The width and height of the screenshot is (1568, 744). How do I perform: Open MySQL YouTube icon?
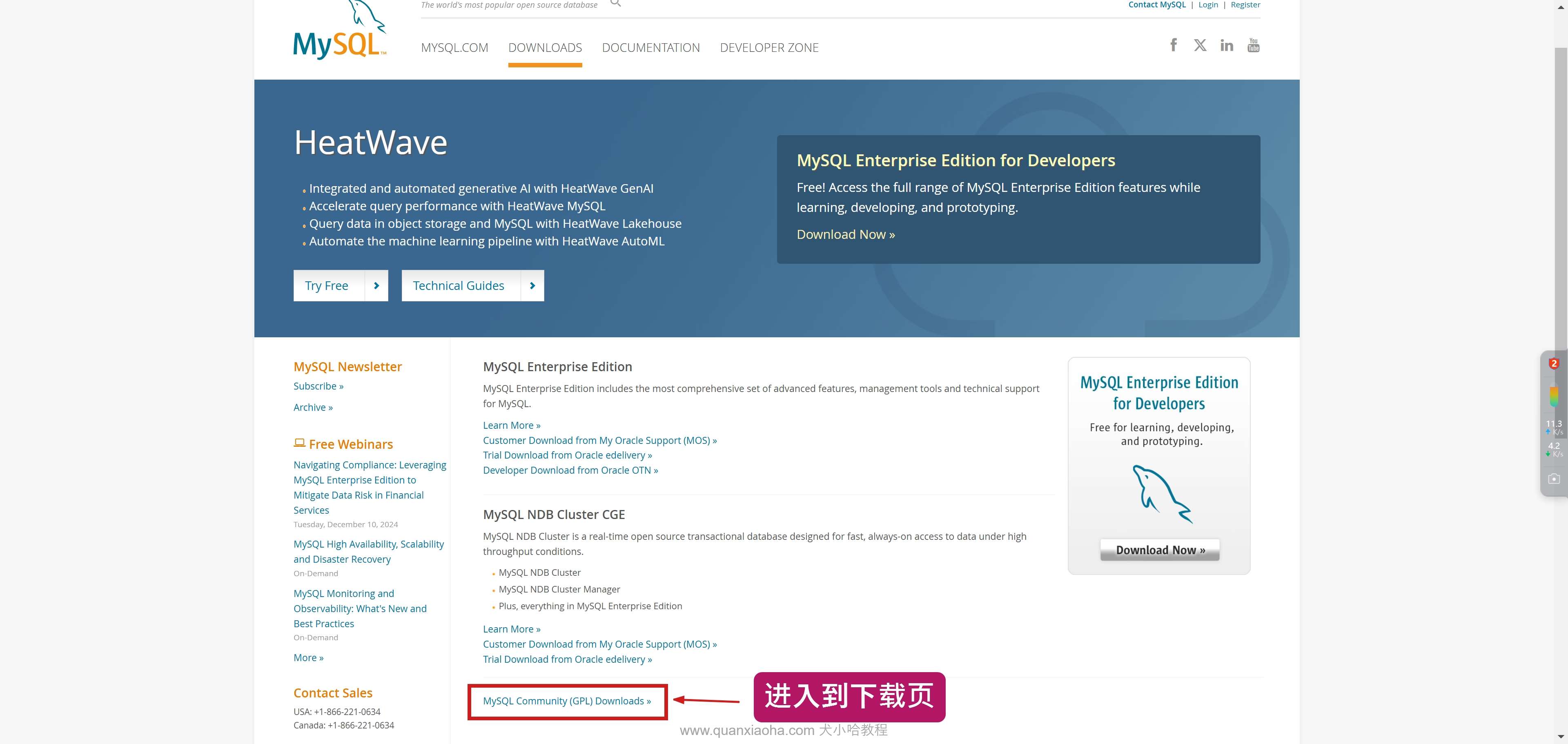(1253, 45)
